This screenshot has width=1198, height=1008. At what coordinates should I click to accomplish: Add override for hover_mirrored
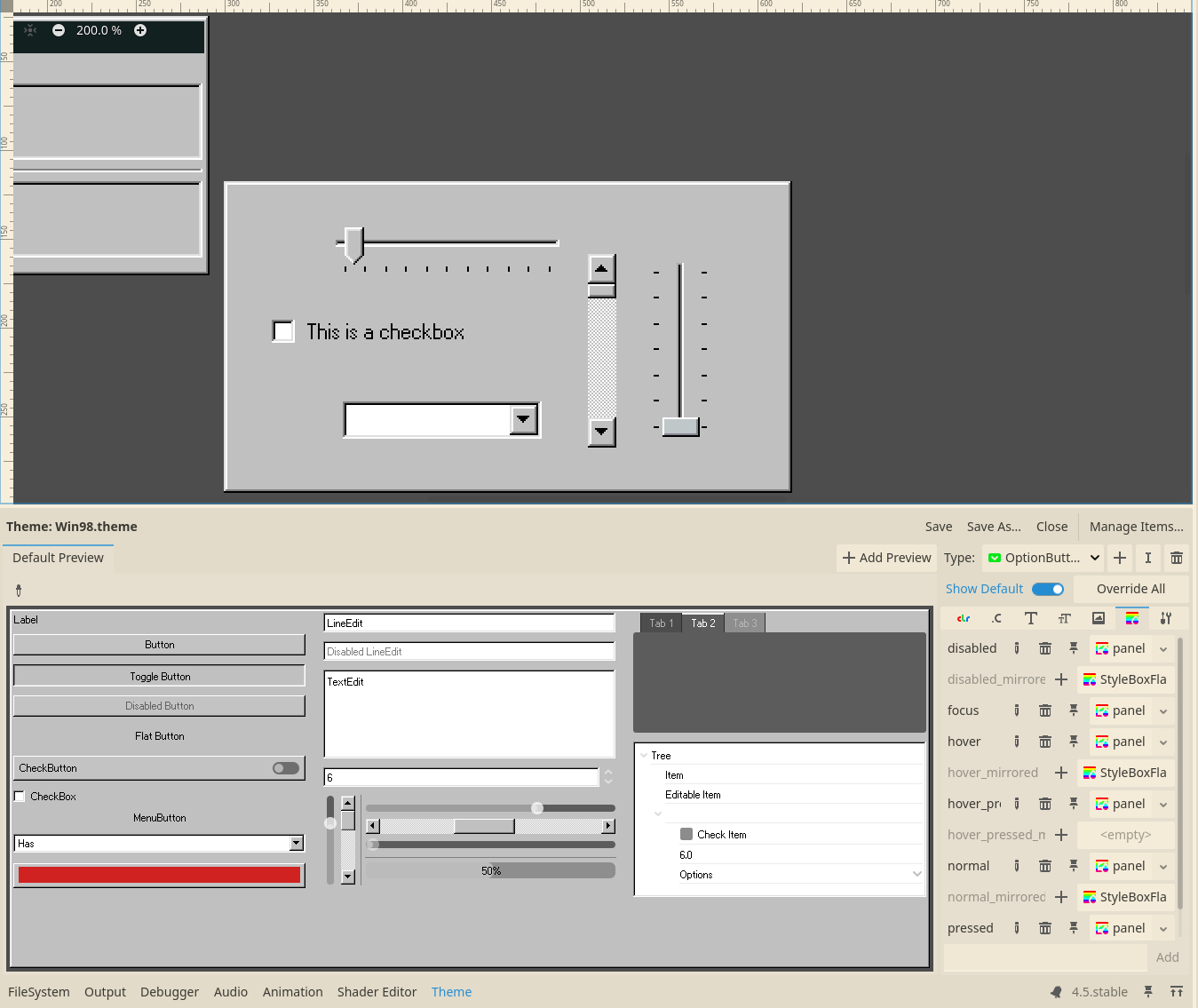[1060, 773]
